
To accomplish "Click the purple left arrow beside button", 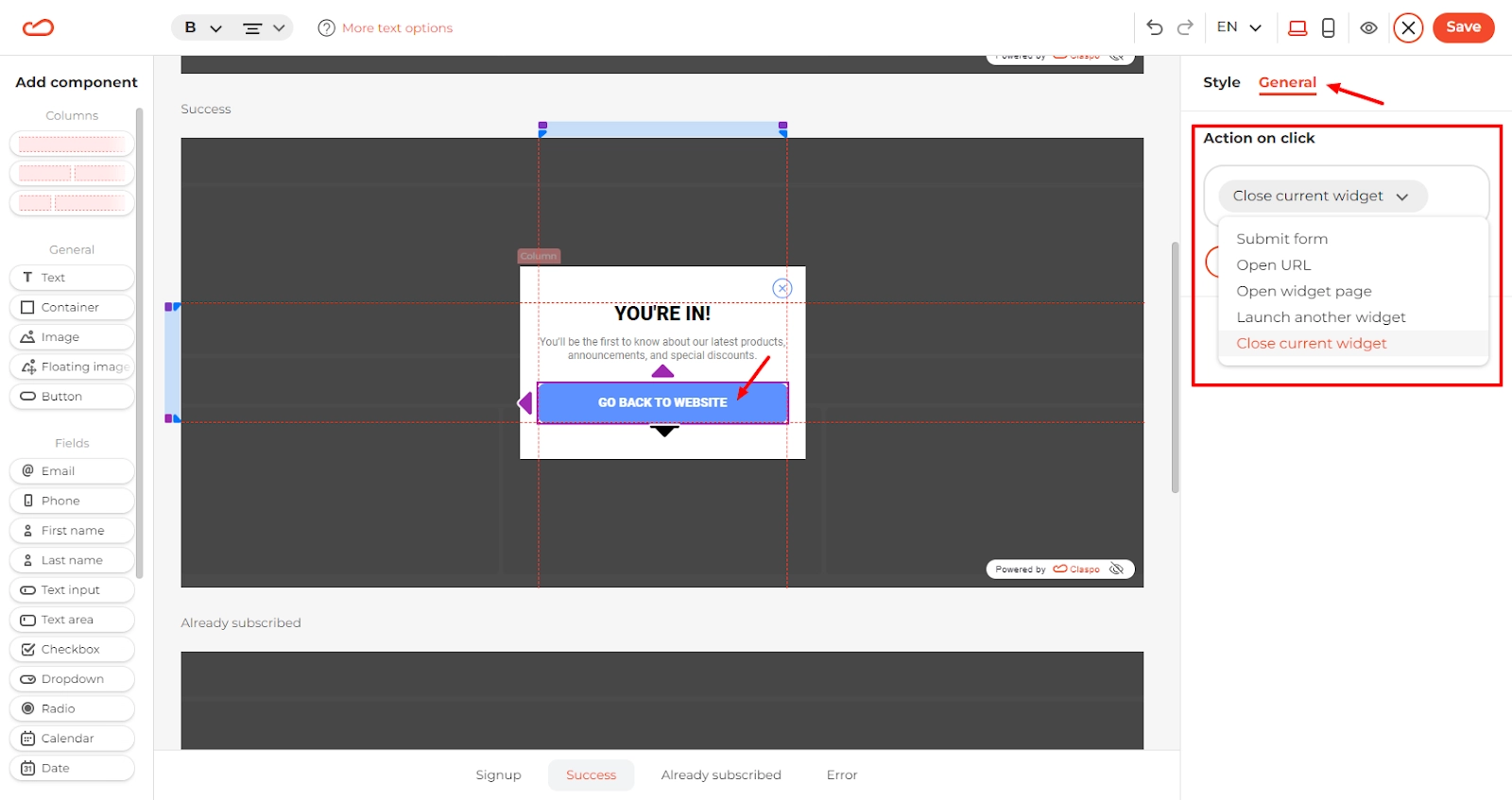I will [525, 403].
